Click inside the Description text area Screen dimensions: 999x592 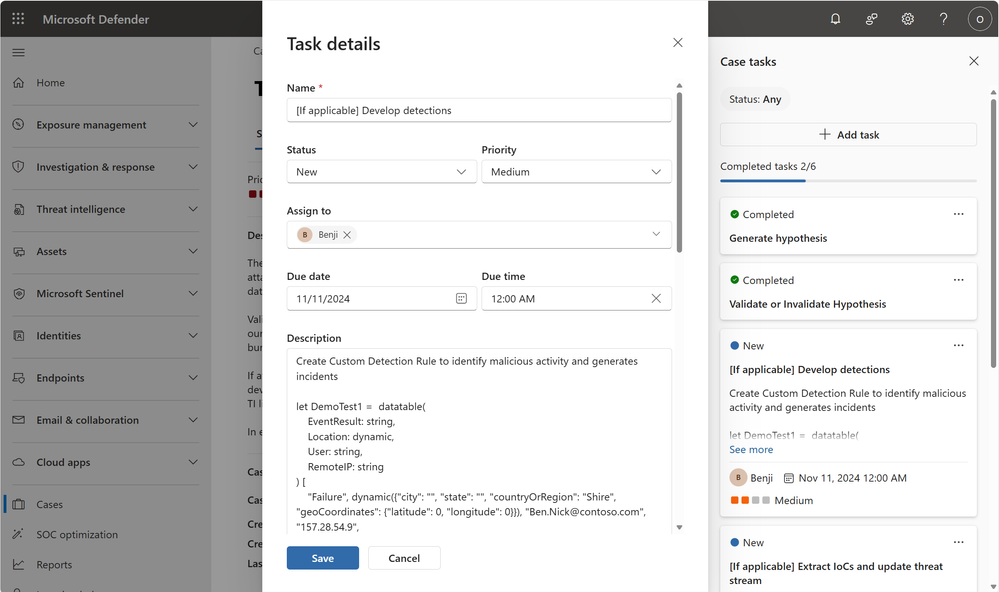coord(479,441)
